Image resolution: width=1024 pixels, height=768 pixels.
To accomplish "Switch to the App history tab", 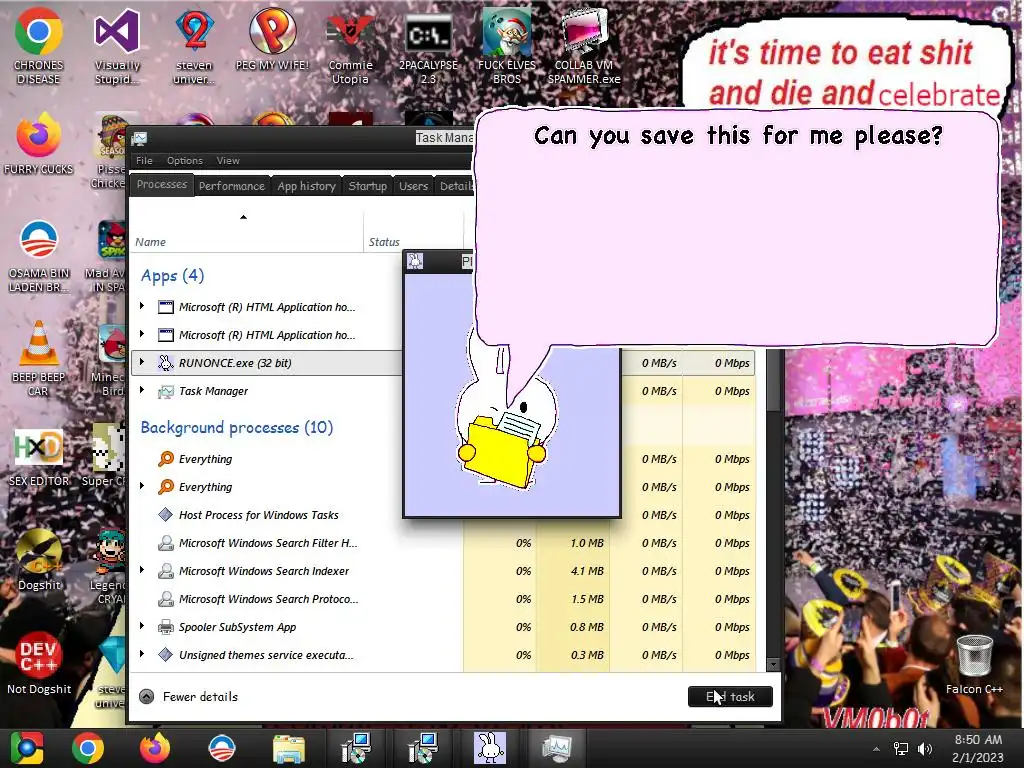I will (306, 186).
